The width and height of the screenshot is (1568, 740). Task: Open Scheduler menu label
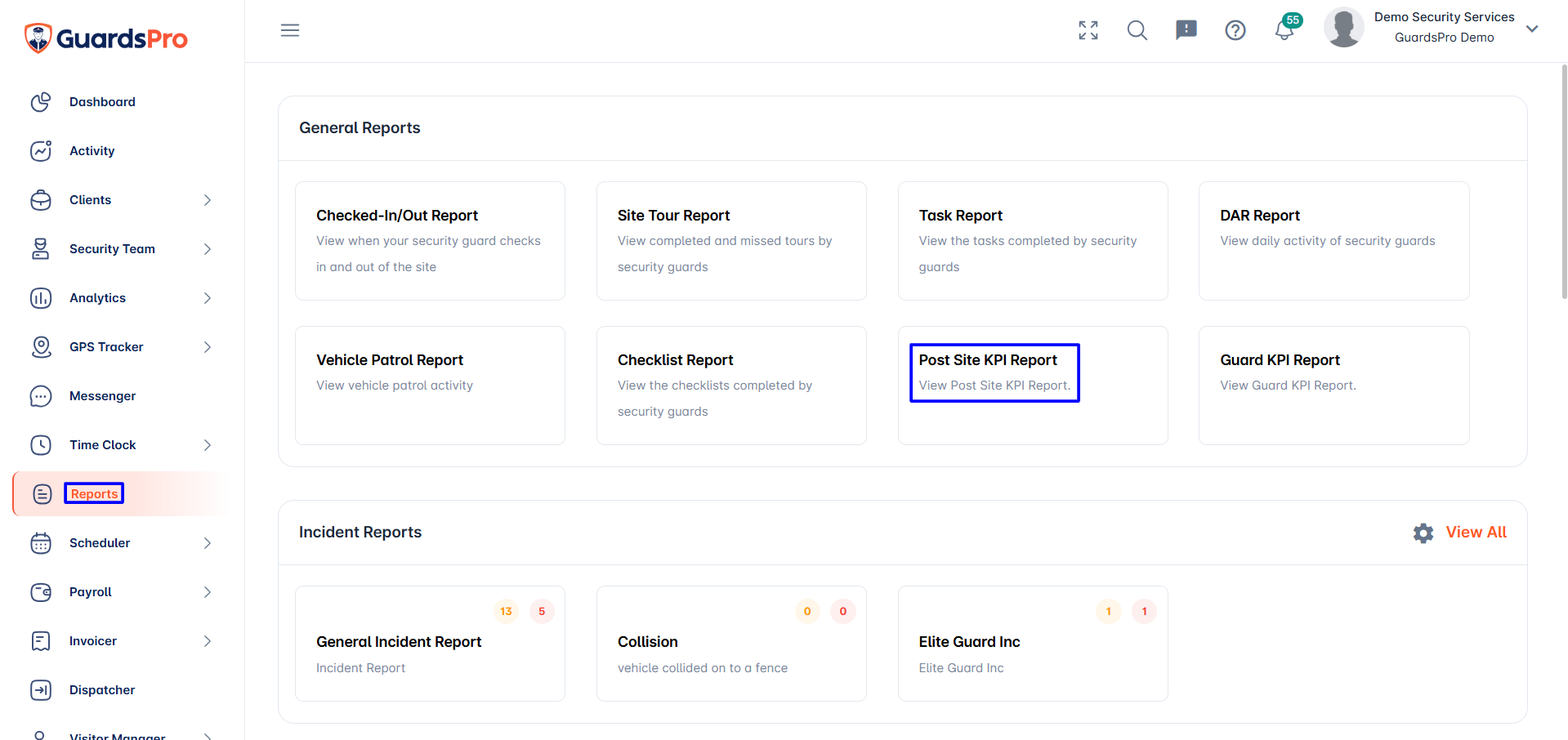(100, 543)
